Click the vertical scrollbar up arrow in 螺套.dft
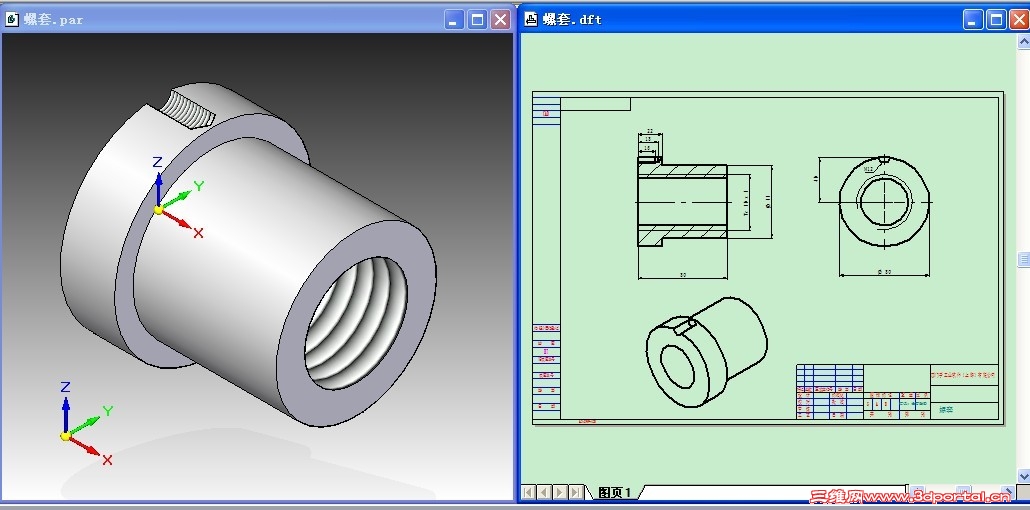Viewport: 1030px width, 510px height. coord(1023,40)
